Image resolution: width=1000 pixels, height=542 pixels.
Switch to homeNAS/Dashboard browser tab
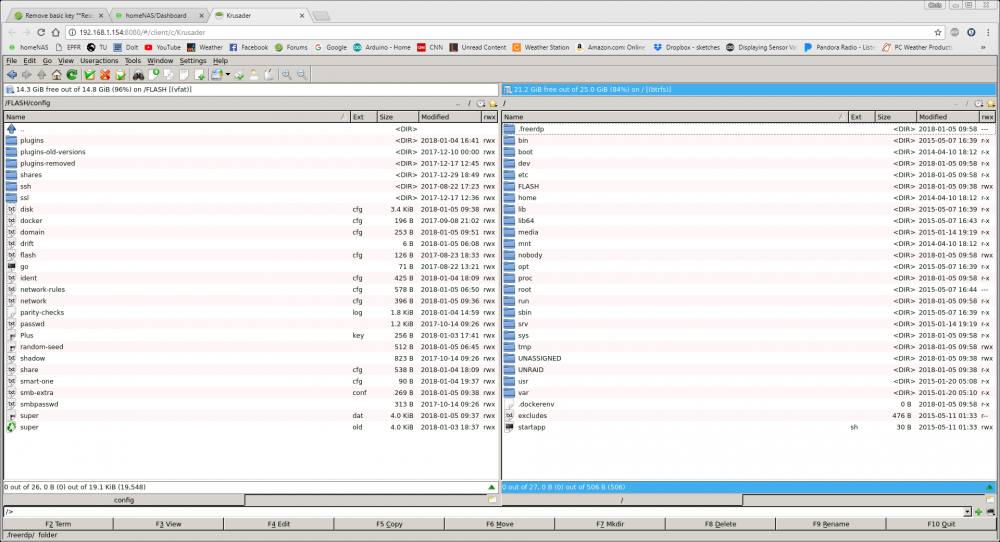pos(158,15)
